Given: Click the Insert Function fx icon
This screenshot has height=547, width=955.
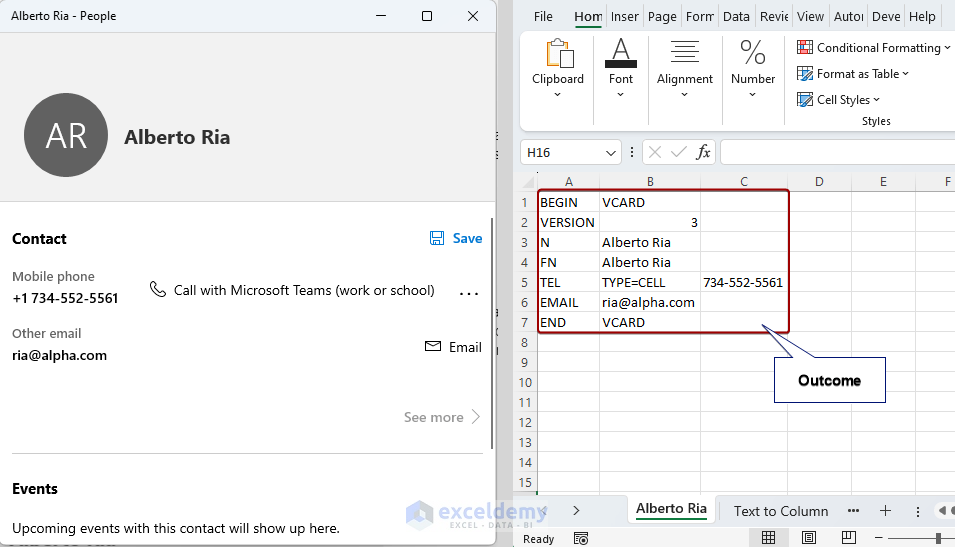Looking at the screenshot, I should point(703,152).
